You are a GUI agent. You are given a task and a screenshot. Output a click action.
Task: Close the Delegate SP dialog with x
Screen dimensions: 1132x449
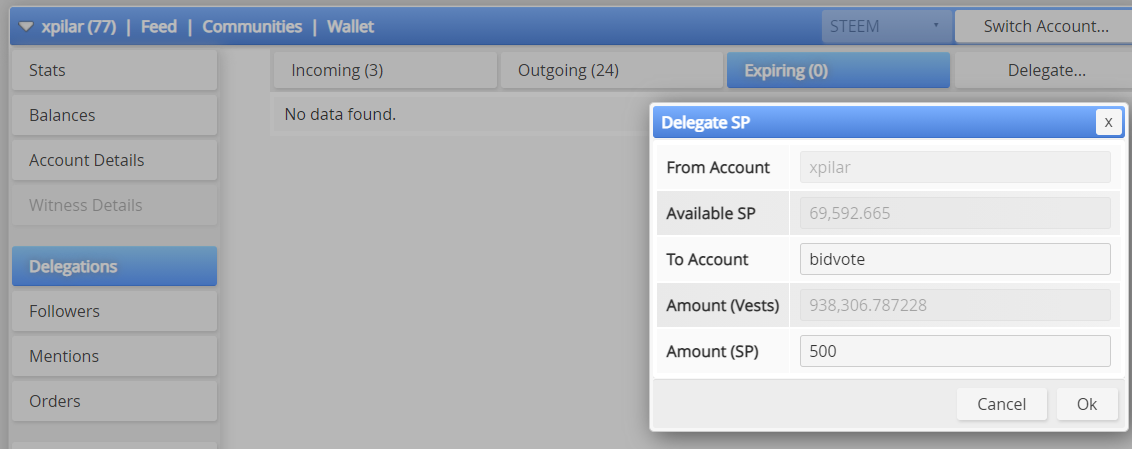[x=1108, y=122]
